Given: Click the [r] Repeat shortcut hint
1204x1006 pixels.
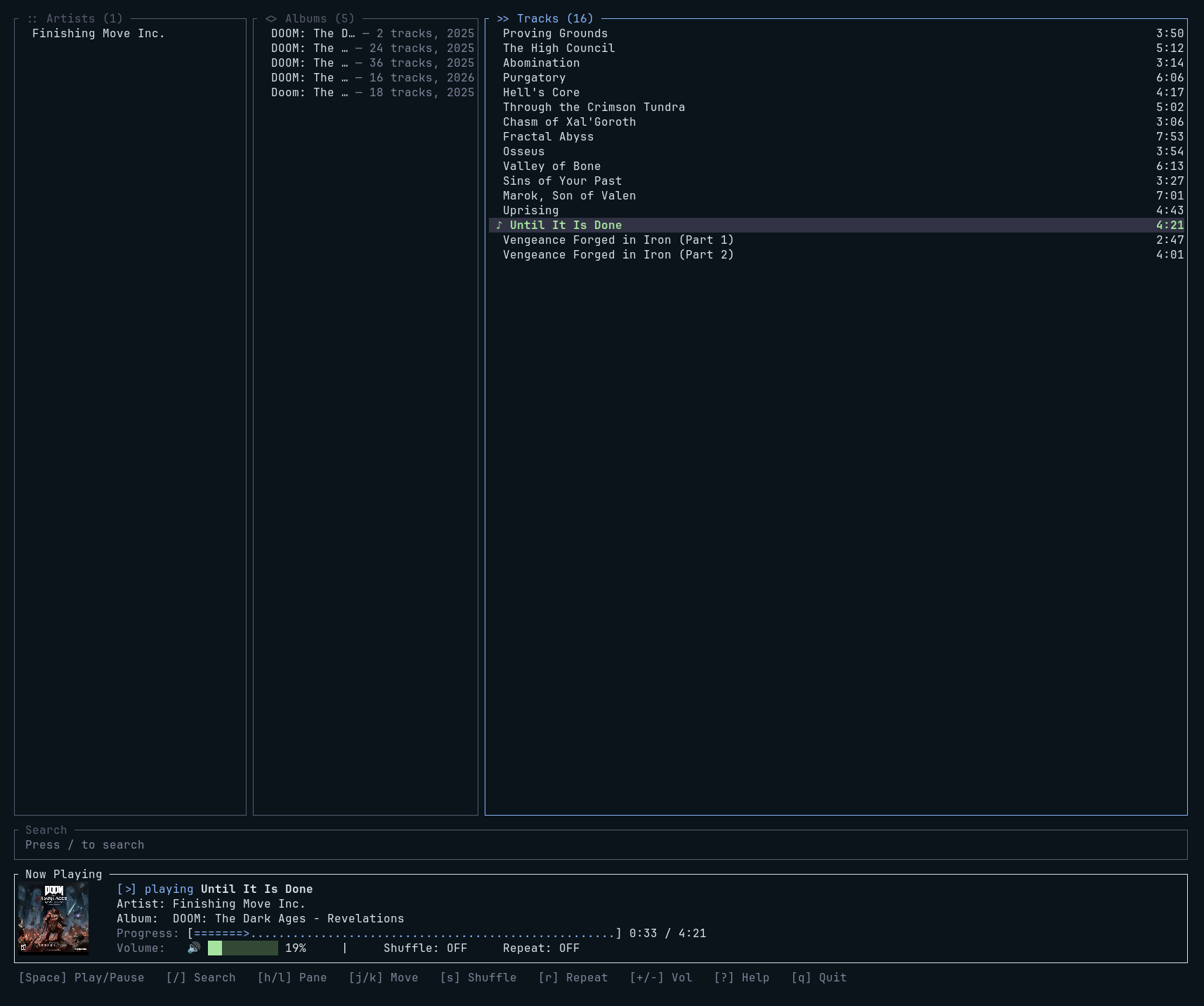Looking at the screenshot, I should [573, 978].
